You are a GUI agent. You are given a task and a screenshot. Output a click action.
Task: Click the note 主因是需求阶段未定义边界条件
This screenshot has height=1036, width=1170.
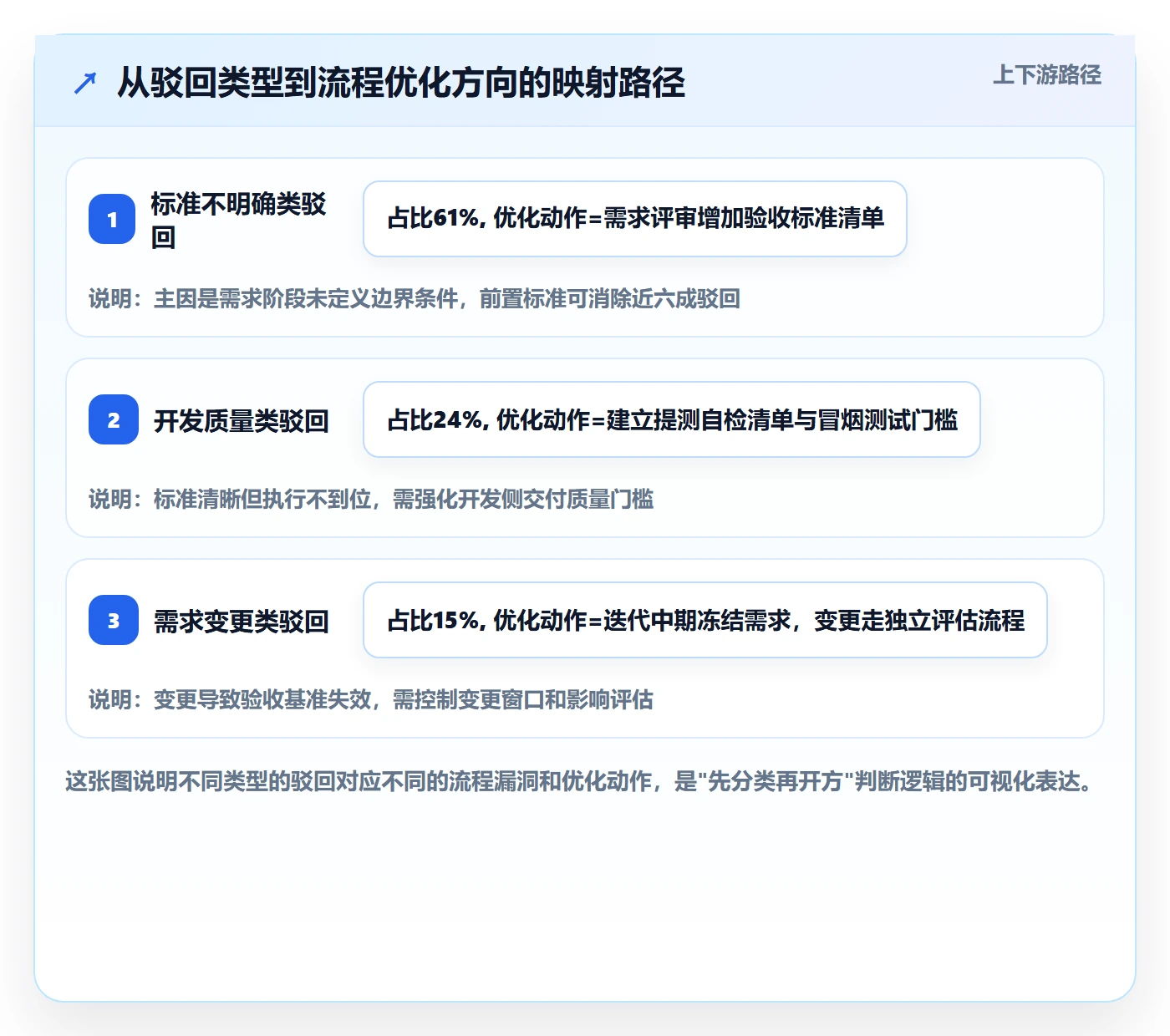(x=415, y=298)
